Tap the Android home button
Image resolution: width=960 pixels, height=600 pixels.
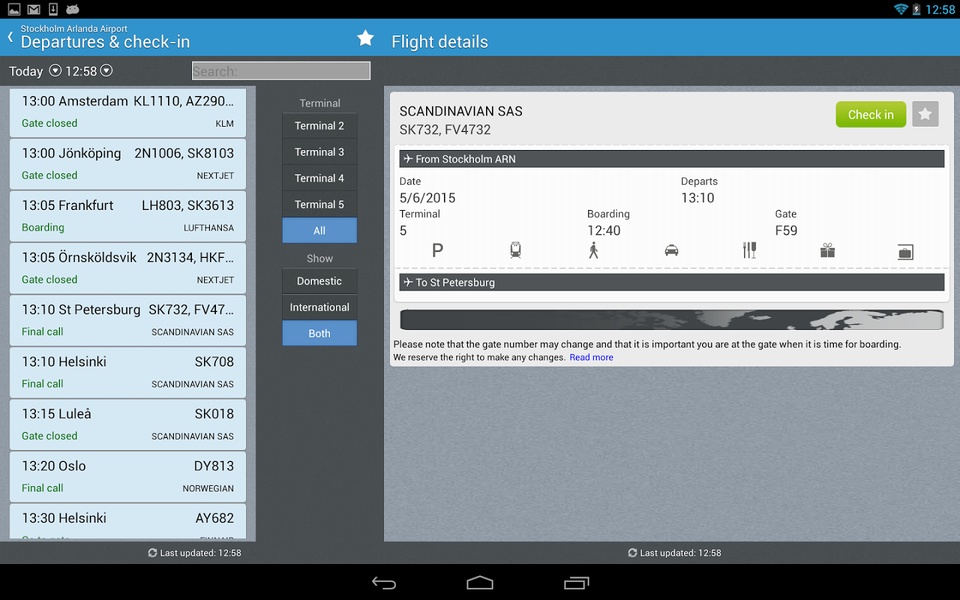[x=480, y=583]
